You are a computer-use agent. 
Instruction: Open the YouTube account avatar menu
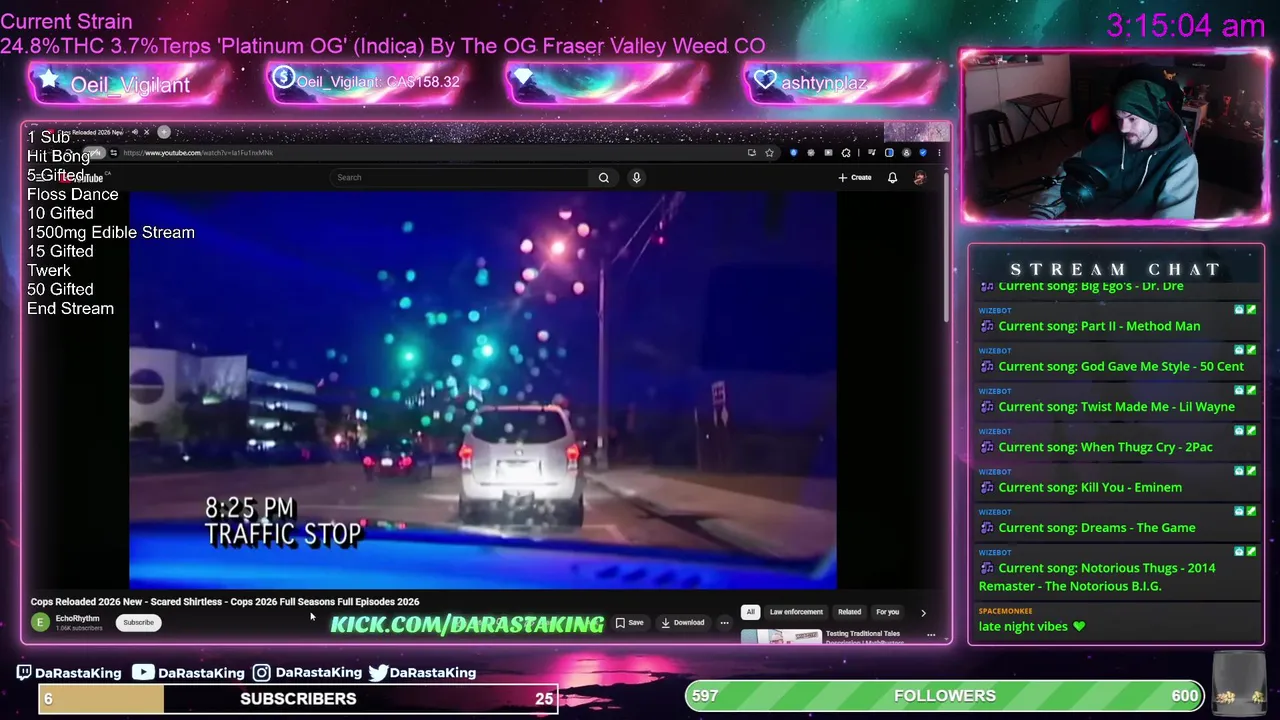point(919,178)
